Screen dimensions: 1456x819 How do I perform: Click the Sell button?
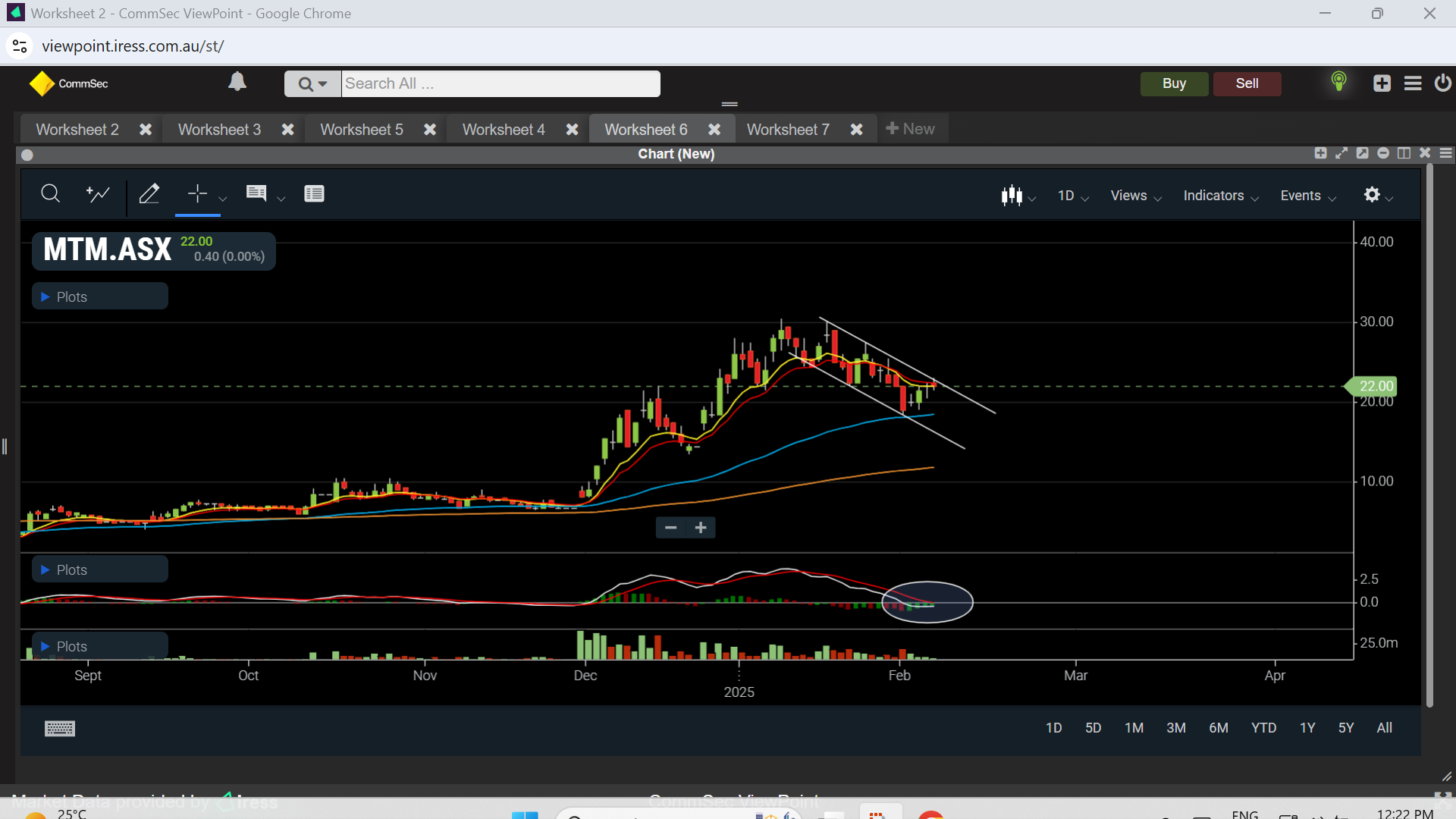point(1247,83)
